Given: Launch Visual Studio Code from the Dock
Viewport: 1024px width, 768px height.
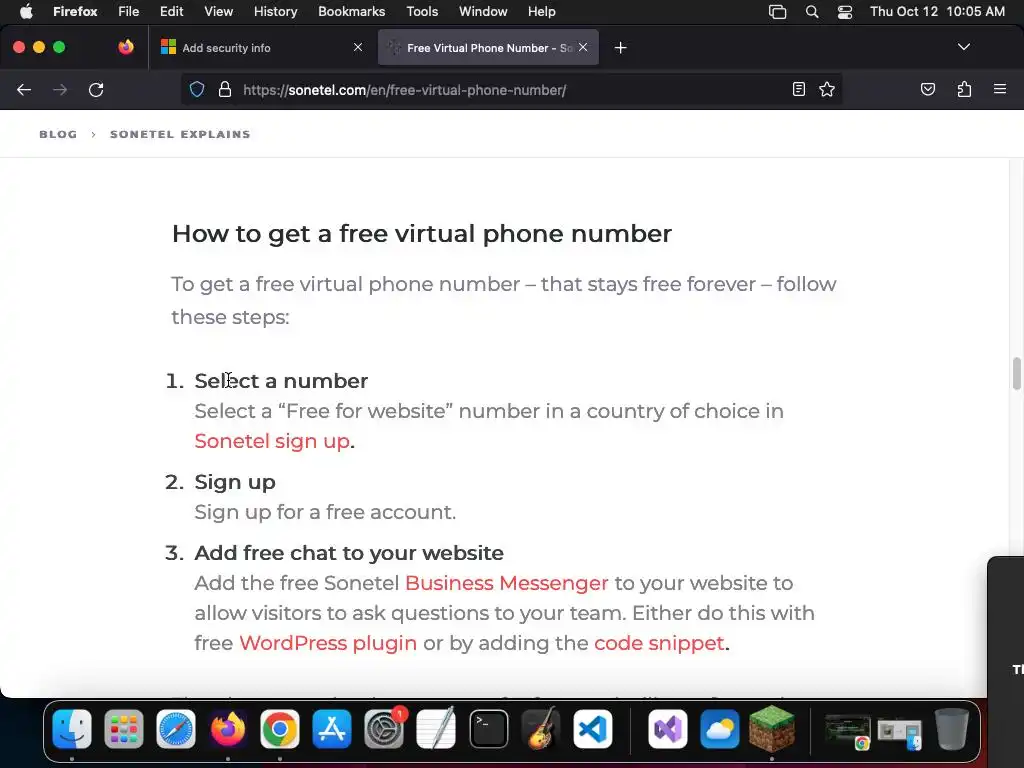Looking at the screenshot, I should coord(593,729).
